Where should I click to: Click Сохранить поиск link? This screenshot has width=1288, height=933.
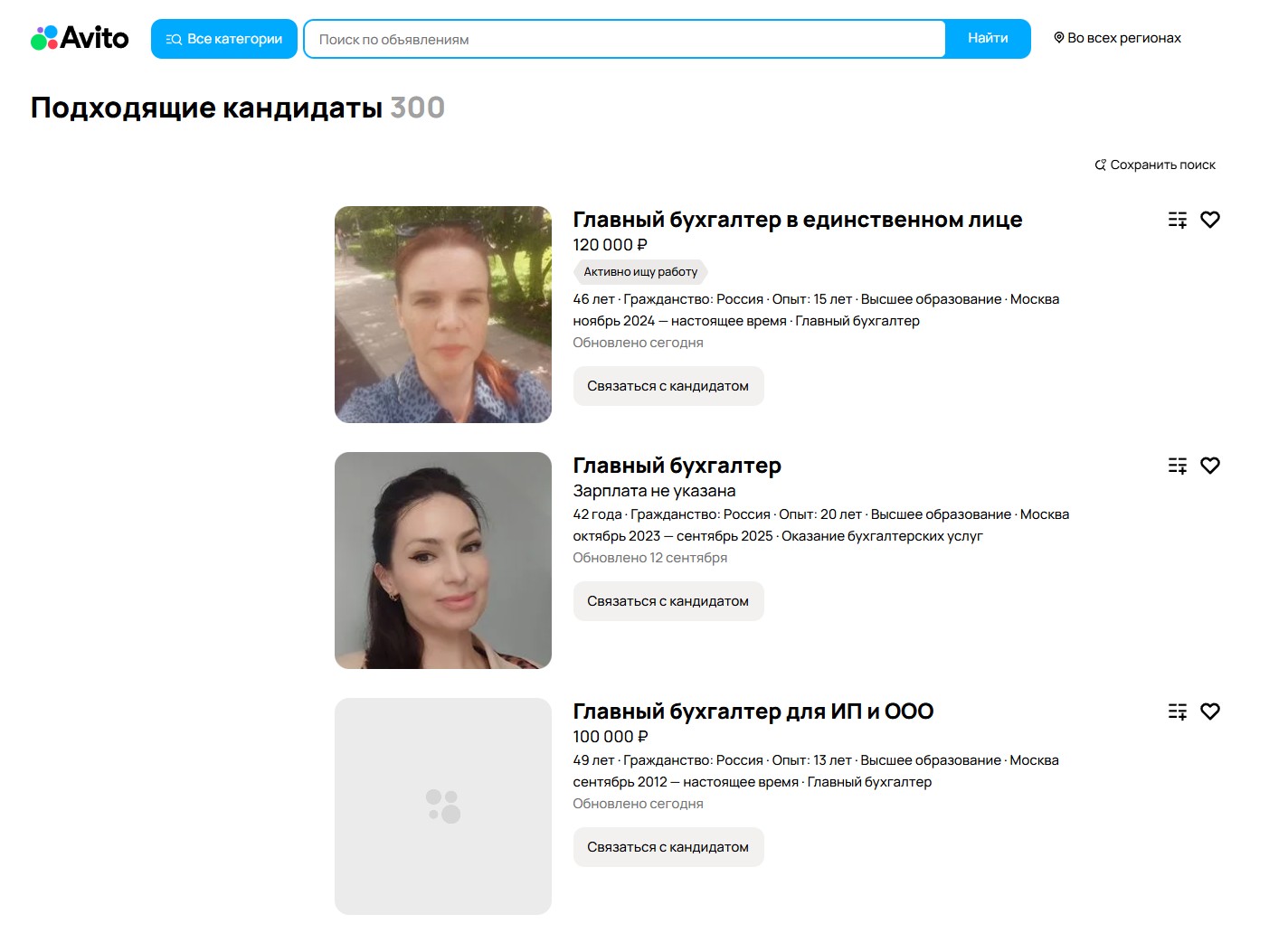pyautogui.click(x=1155, y=165)
